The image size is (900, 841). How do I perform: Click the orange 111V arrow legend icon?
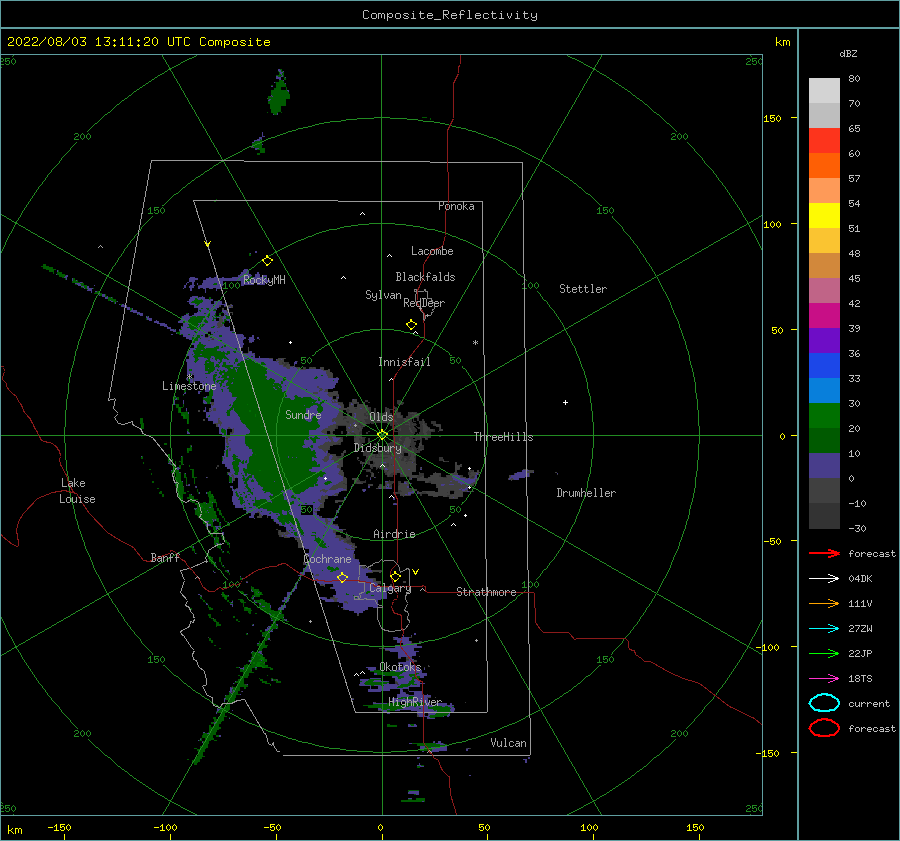click(824, 603)
